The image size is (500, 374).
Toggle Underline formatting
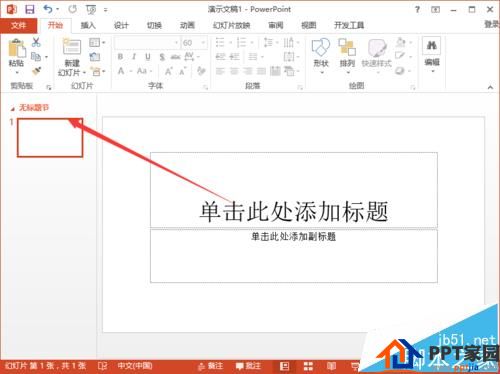148,57
